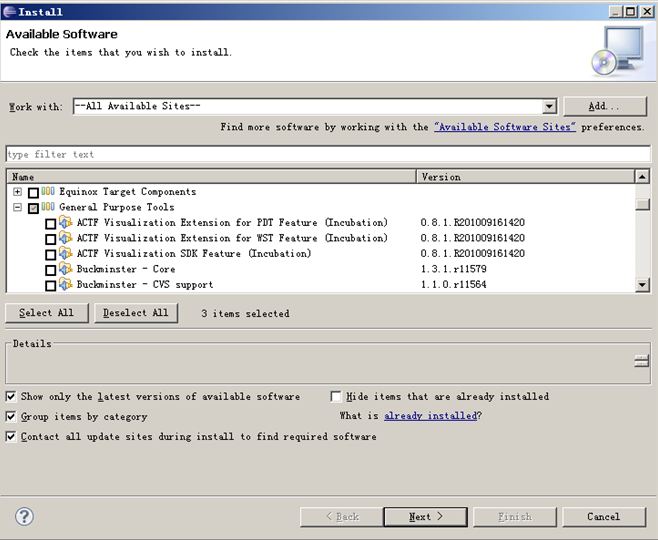
Task: Click the Buckminster - Core feature icon
Action: [x=65, y=269]
